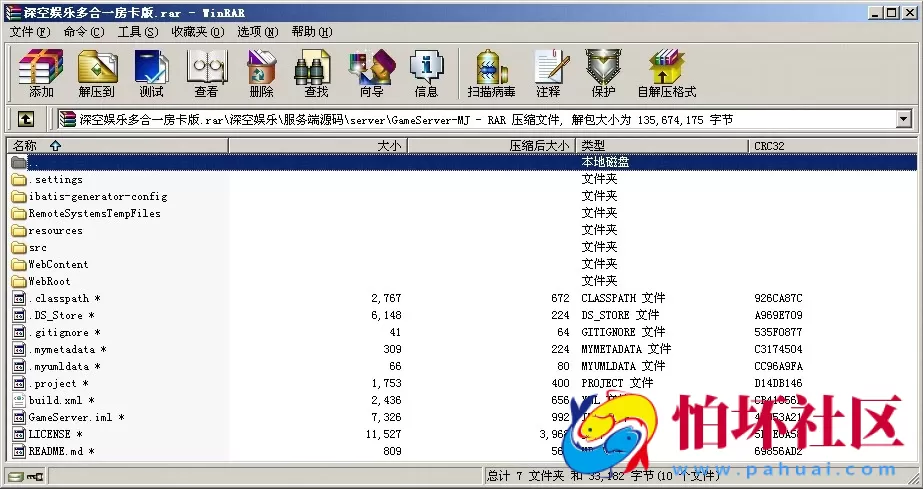923x489 pixels.
Task: Click the .classpath file icon
Action: [x=19, y=298]
